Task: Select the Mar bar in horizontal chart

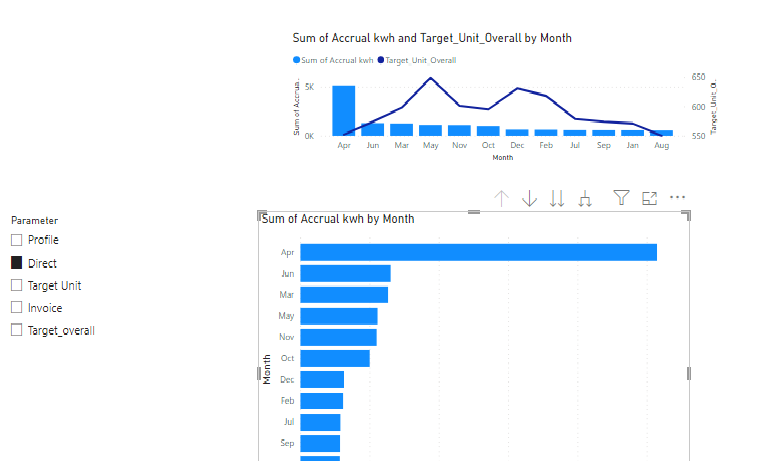Action: coord(344,295)
